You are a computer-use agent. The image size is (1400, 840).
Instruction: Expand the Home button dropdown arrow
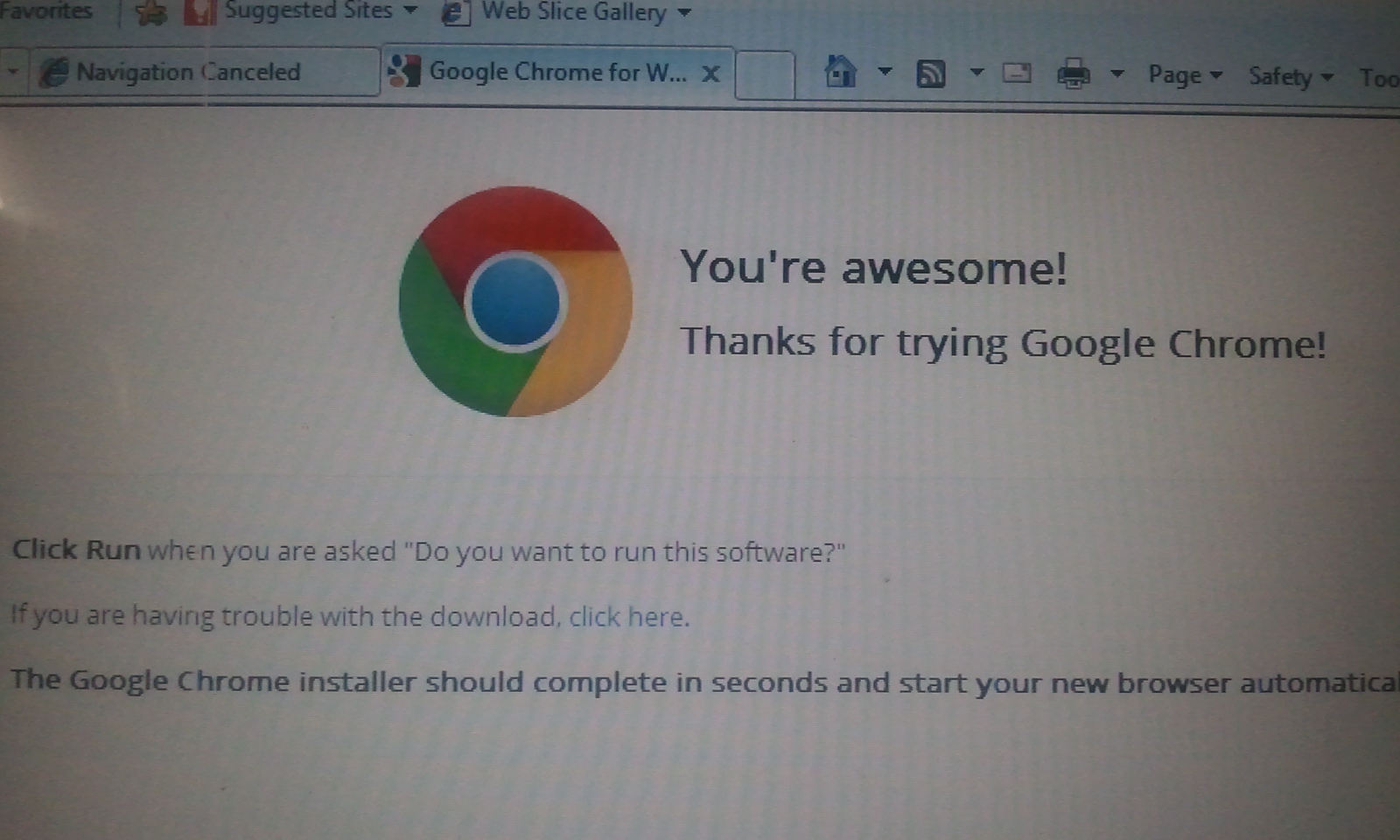tap(885, 72)
